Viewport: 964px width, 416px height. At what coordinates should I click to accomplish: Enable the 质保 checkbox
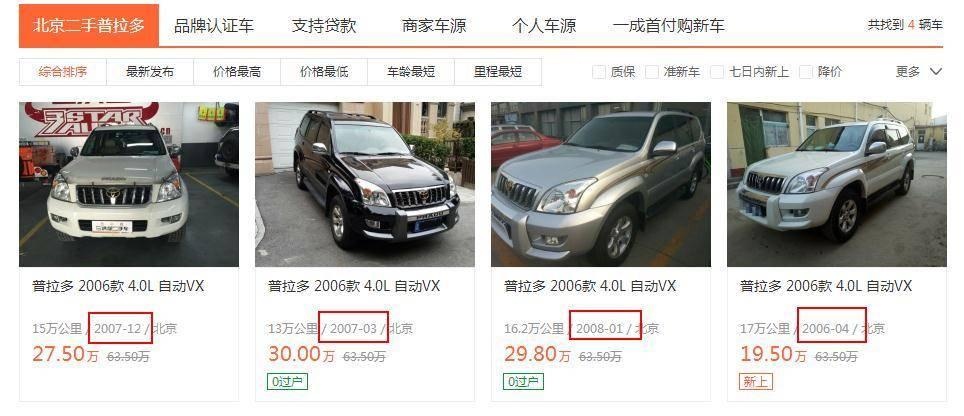coord(599,72)
